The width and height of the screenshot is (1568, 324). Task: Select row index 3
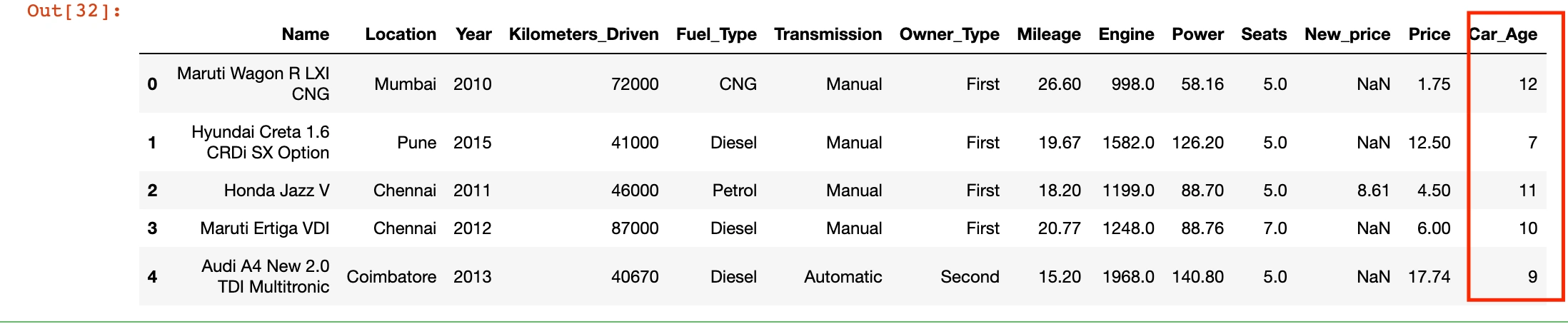tap(152, 228)
